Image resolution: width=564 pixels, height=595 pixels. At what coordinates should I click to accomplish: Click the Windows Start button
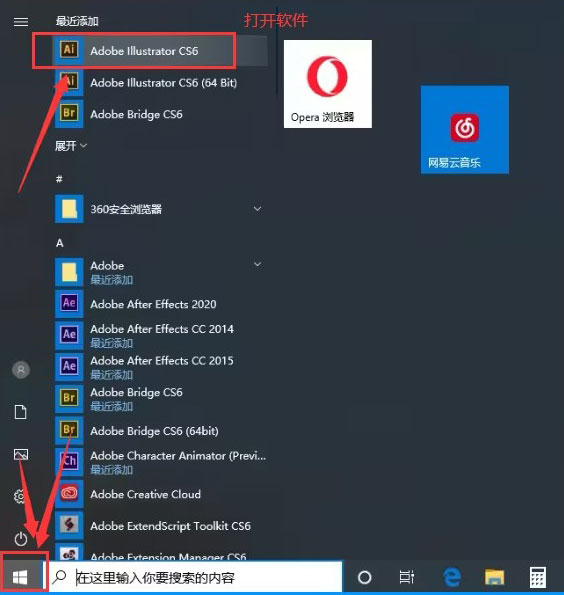tap(20, 578)
